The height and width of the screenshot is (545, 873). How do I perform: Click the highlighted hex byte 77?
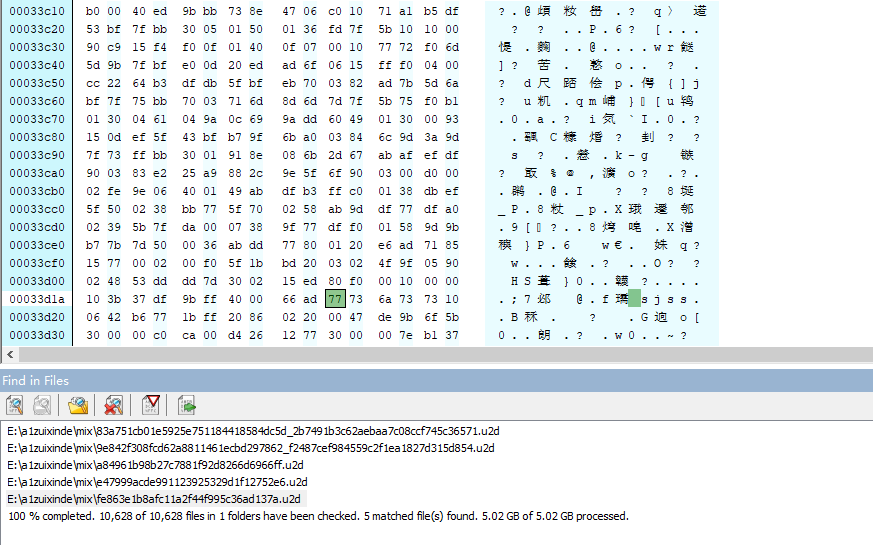336,298
